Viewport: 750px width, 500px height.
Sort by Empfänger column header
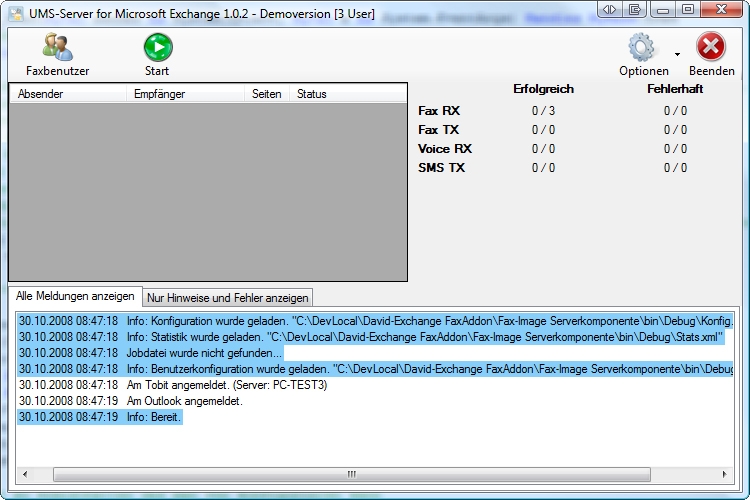pyautogui.click(x=186, y=94)
